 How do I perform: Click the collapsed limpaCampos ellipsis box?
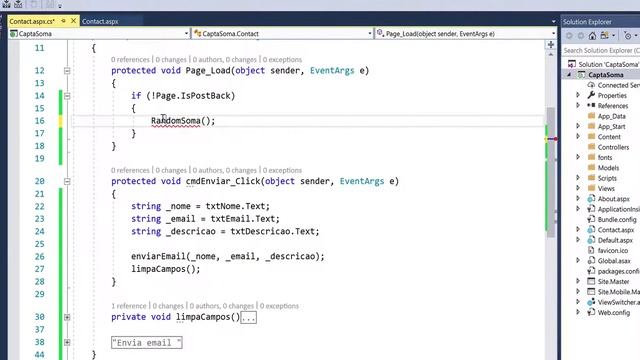[x=249, y=317]
